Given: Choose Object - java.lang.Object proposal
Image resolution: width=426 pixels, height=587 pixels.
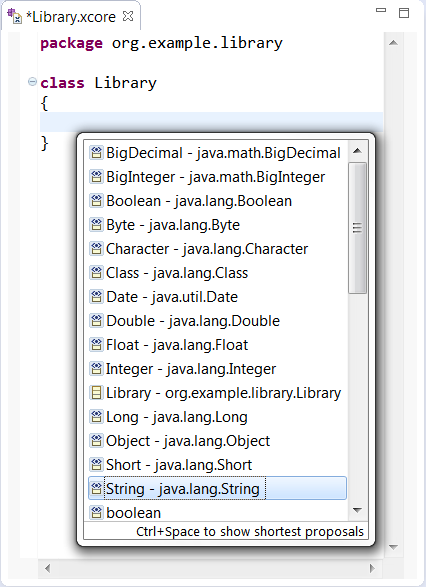Looking at the screenshot, I should coord(217,441).
